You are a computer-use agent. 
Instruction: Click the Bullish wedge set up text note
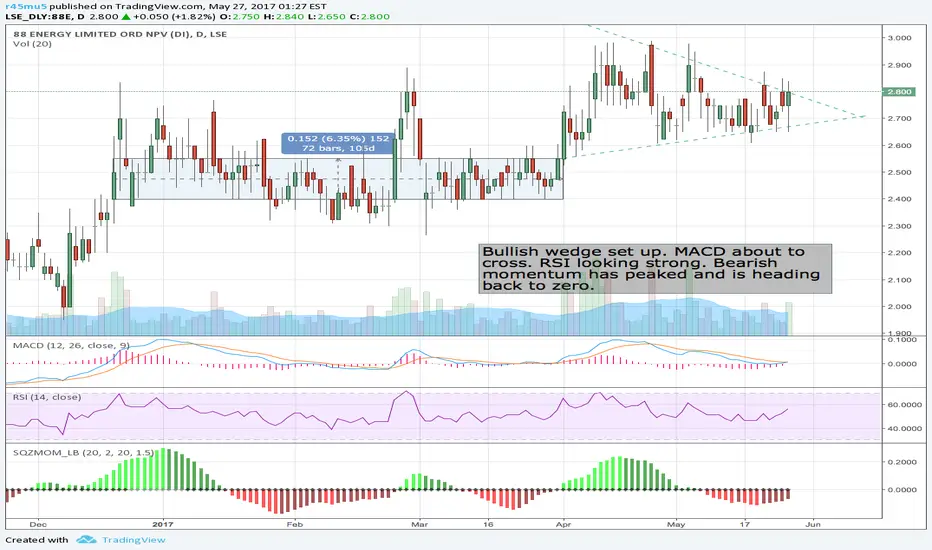(x=656, y=268)
